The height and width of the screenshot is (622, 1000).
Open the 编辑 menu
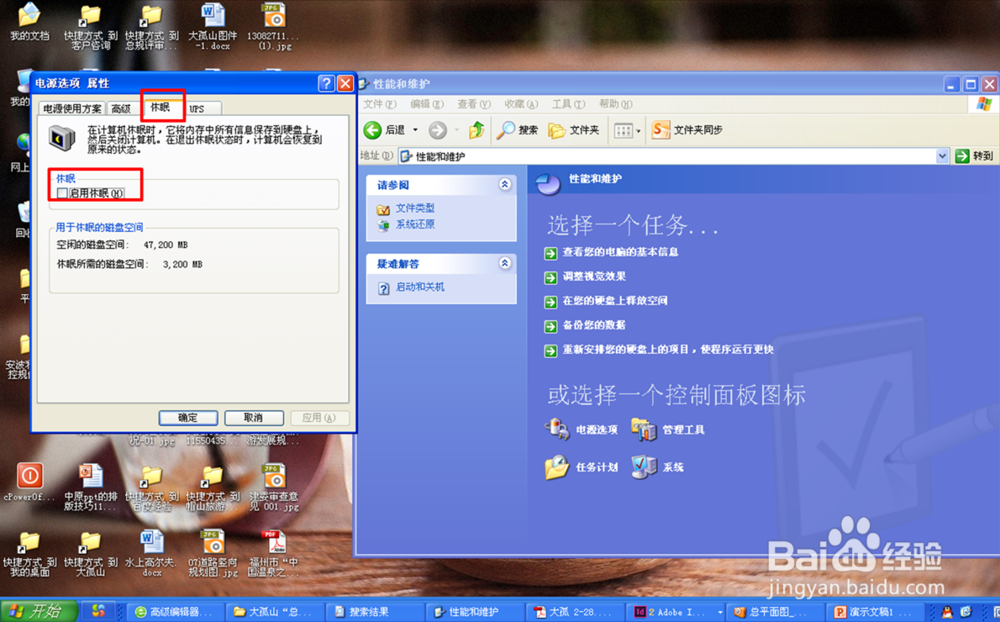(x=427, y=104)
